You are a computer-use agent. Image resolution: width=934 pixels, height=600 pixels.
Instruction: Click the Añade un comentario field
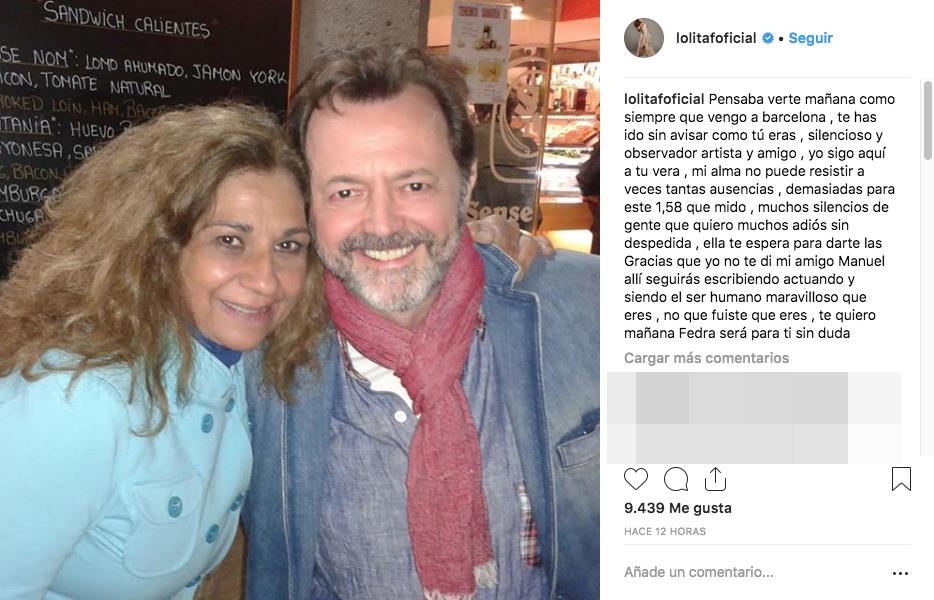(x=699, y=572)
